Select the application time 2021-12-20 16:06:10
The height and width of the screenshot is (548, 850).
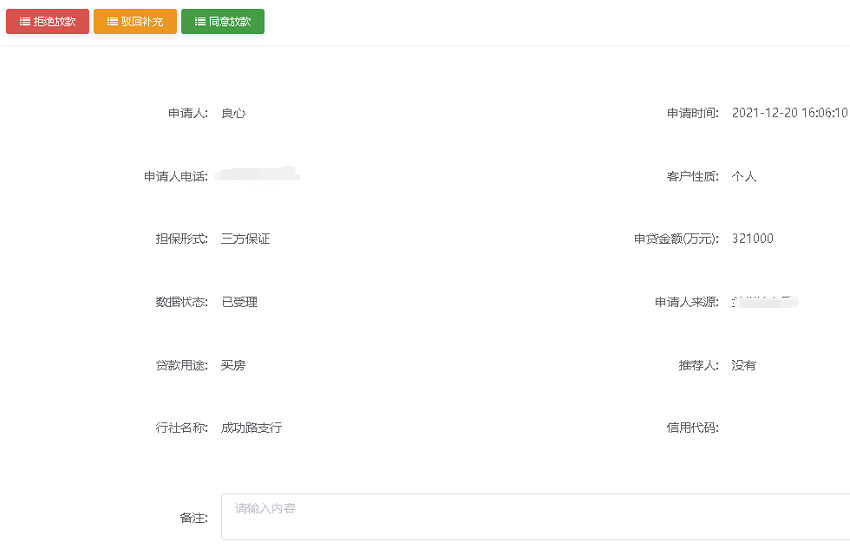click(790, 113)
